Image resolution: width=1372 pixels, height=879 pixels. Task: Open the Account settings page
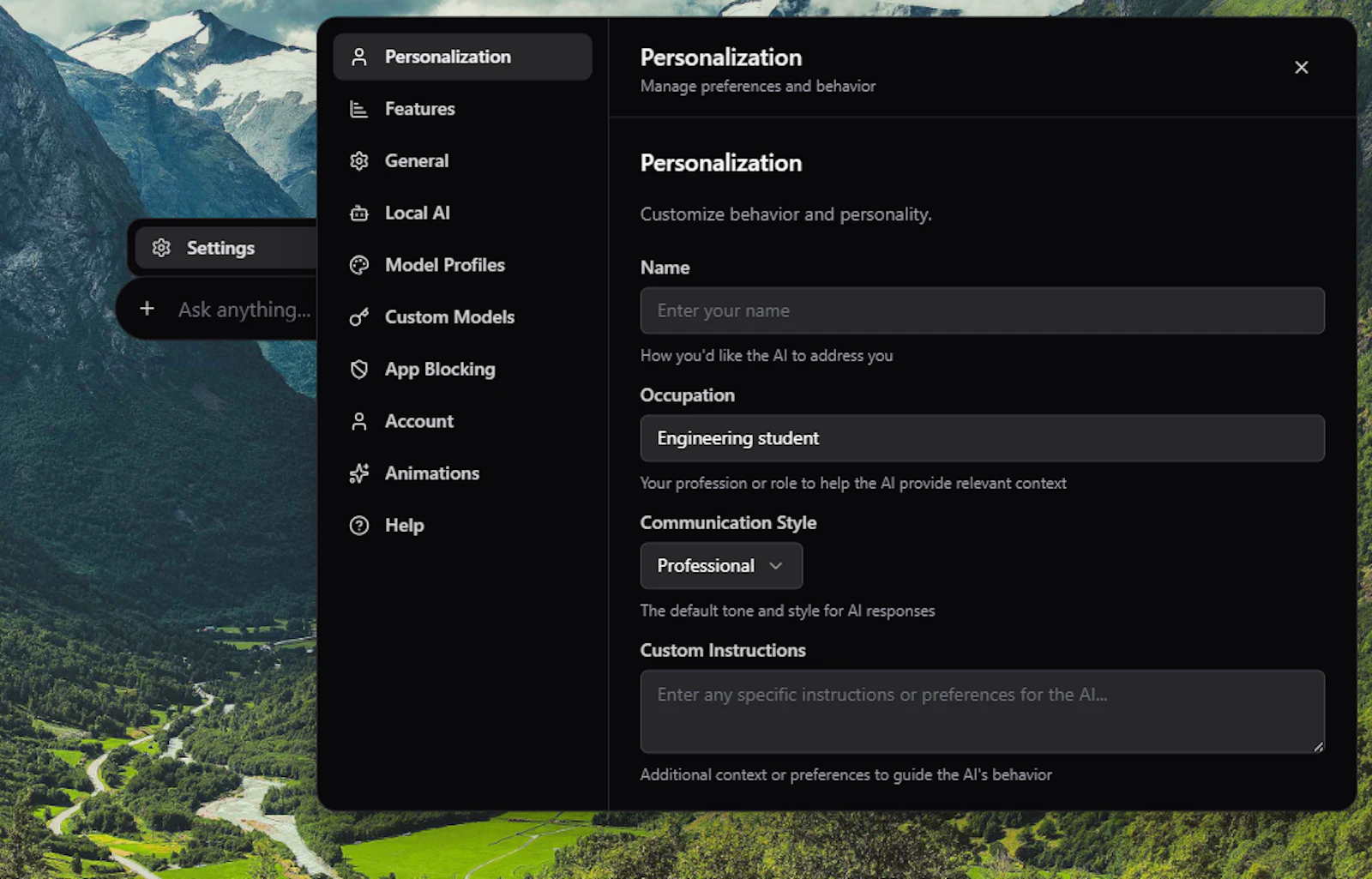tap(418, 421)
